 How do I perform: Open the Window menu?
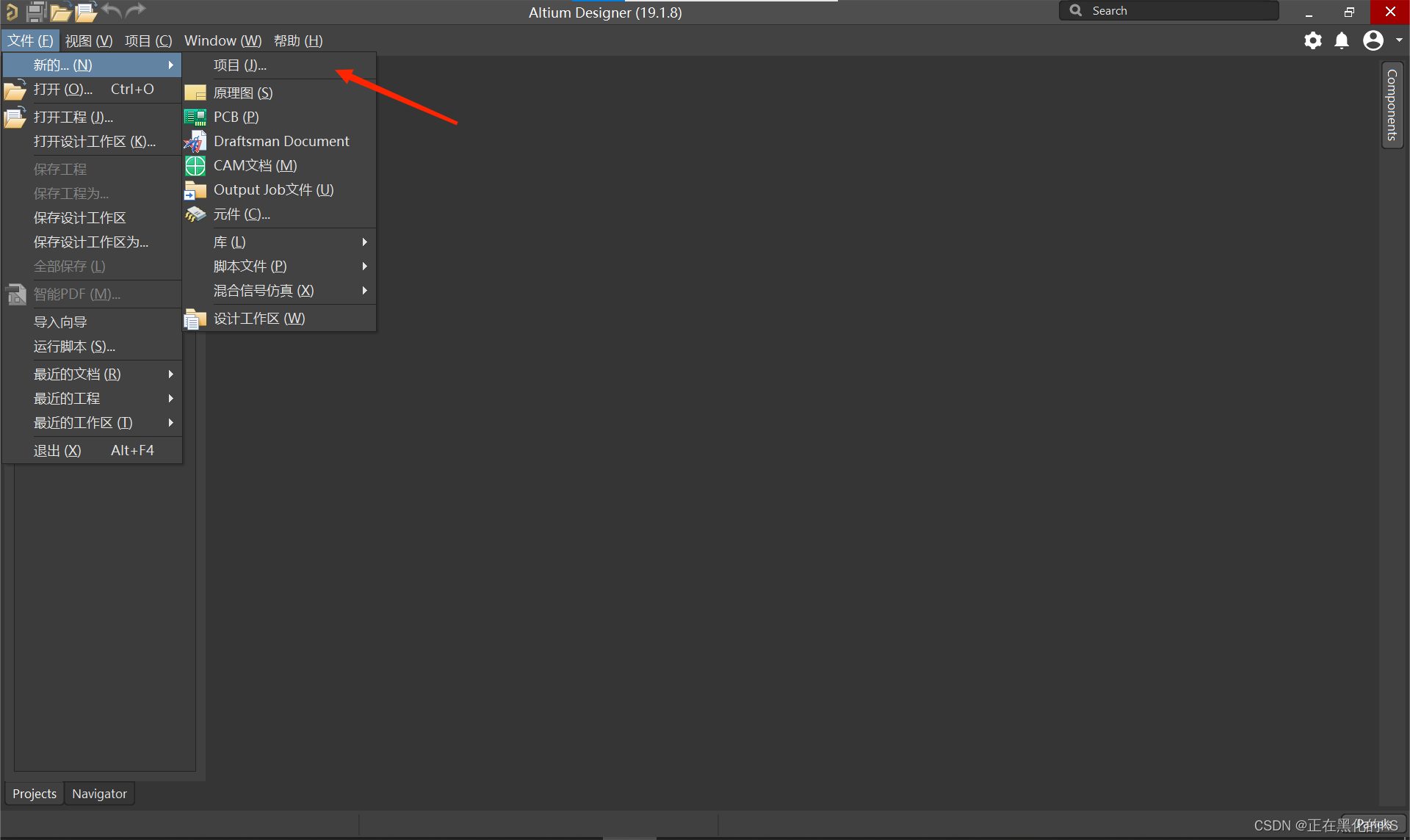tap(223, 41)
